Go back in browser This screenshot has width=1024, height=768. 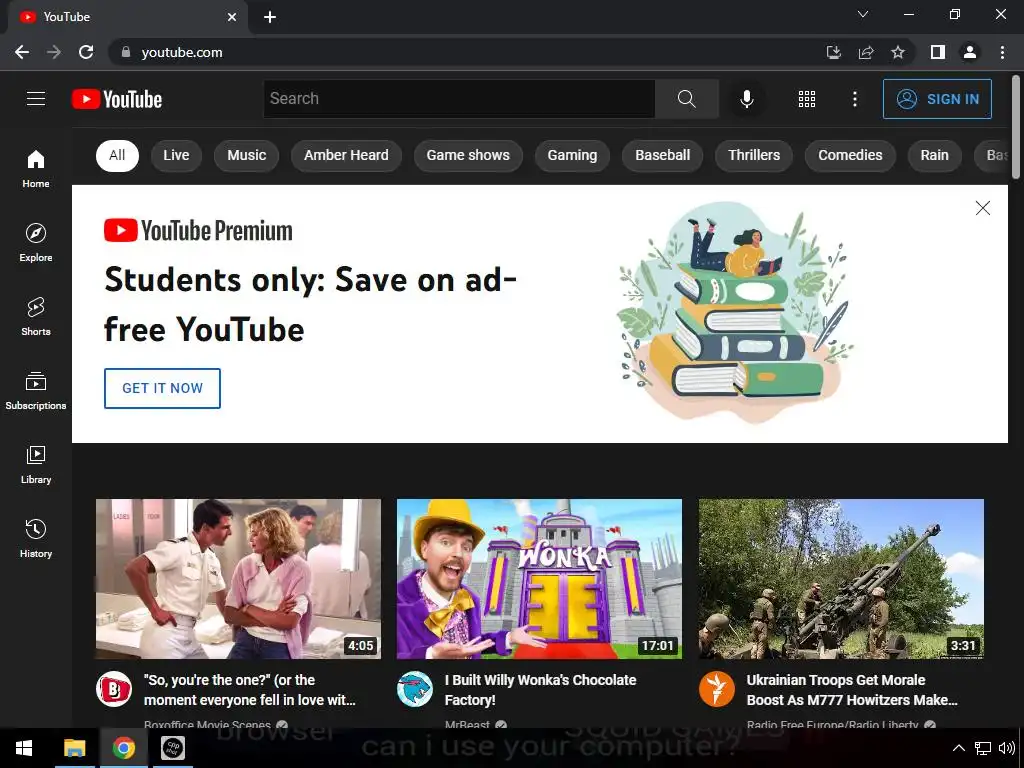(x=22, y=52)
